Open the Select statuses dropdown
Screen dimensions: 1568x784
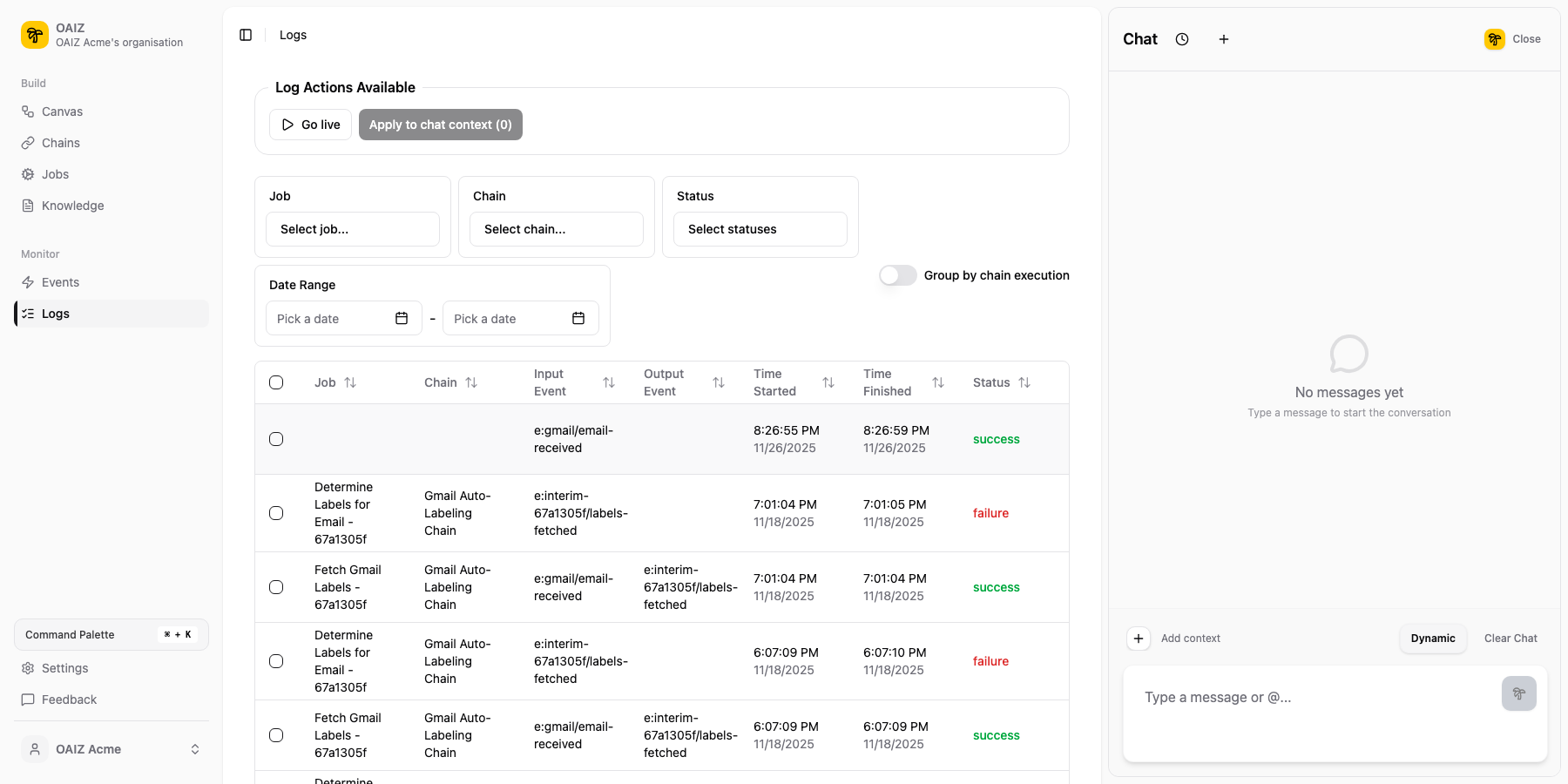(760, 229)
